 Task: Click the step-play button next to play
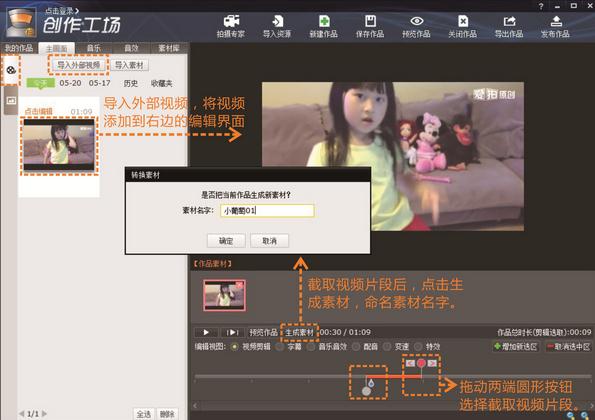[232, 332]
